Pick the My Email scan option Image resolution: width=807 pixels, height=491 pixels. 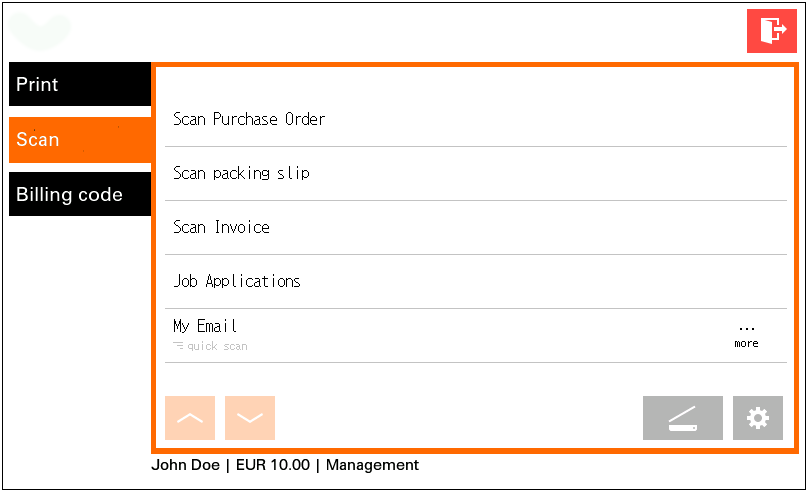[205, 326]
